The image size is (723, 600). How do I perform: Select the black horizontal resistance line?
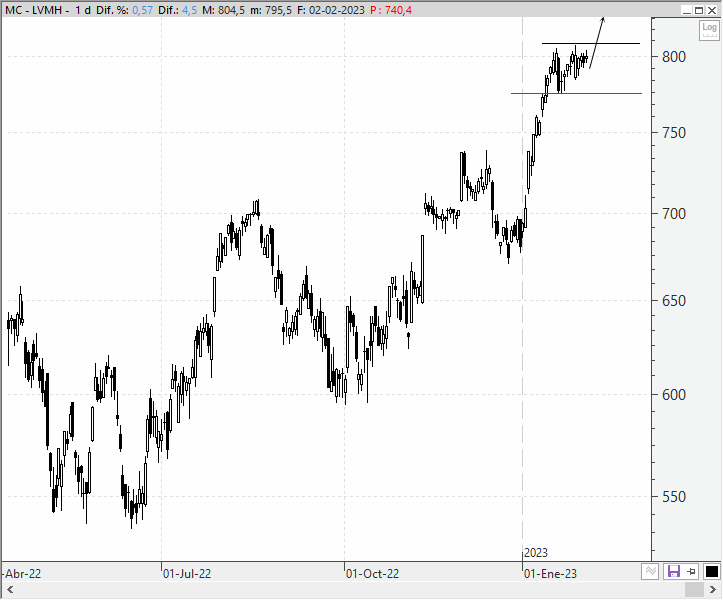[x=591, y=43]
